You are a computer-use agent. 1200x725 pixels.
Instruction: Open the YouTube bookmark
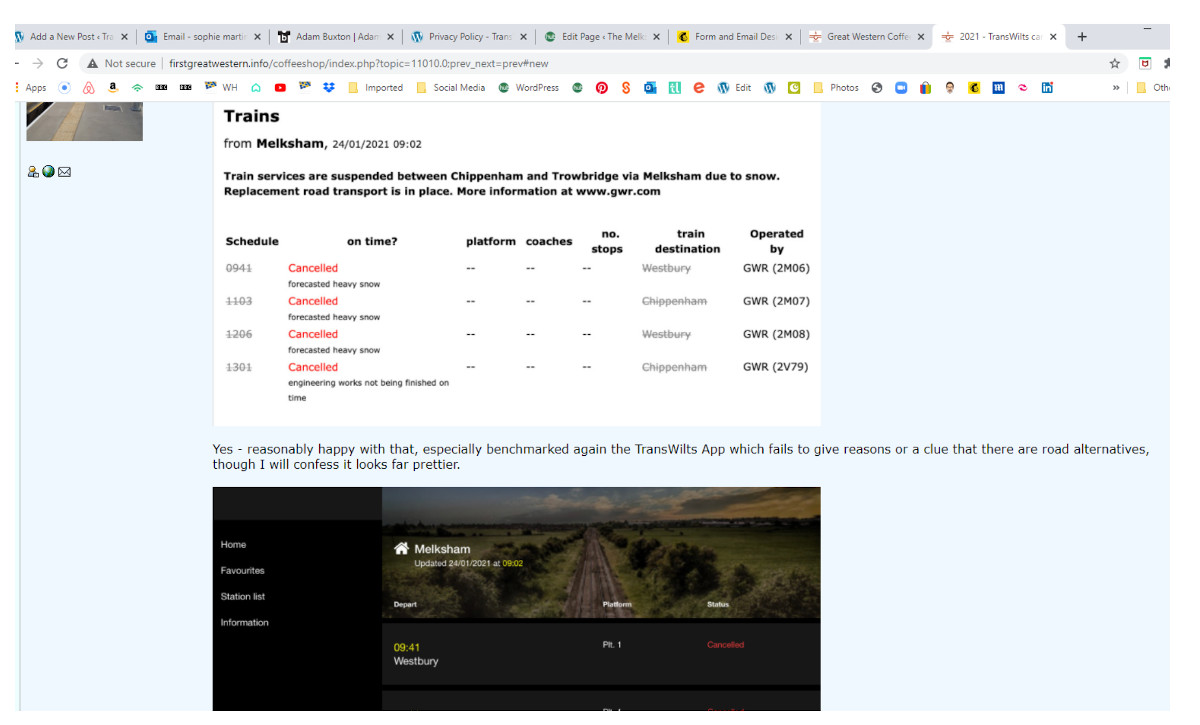point(280,88)
